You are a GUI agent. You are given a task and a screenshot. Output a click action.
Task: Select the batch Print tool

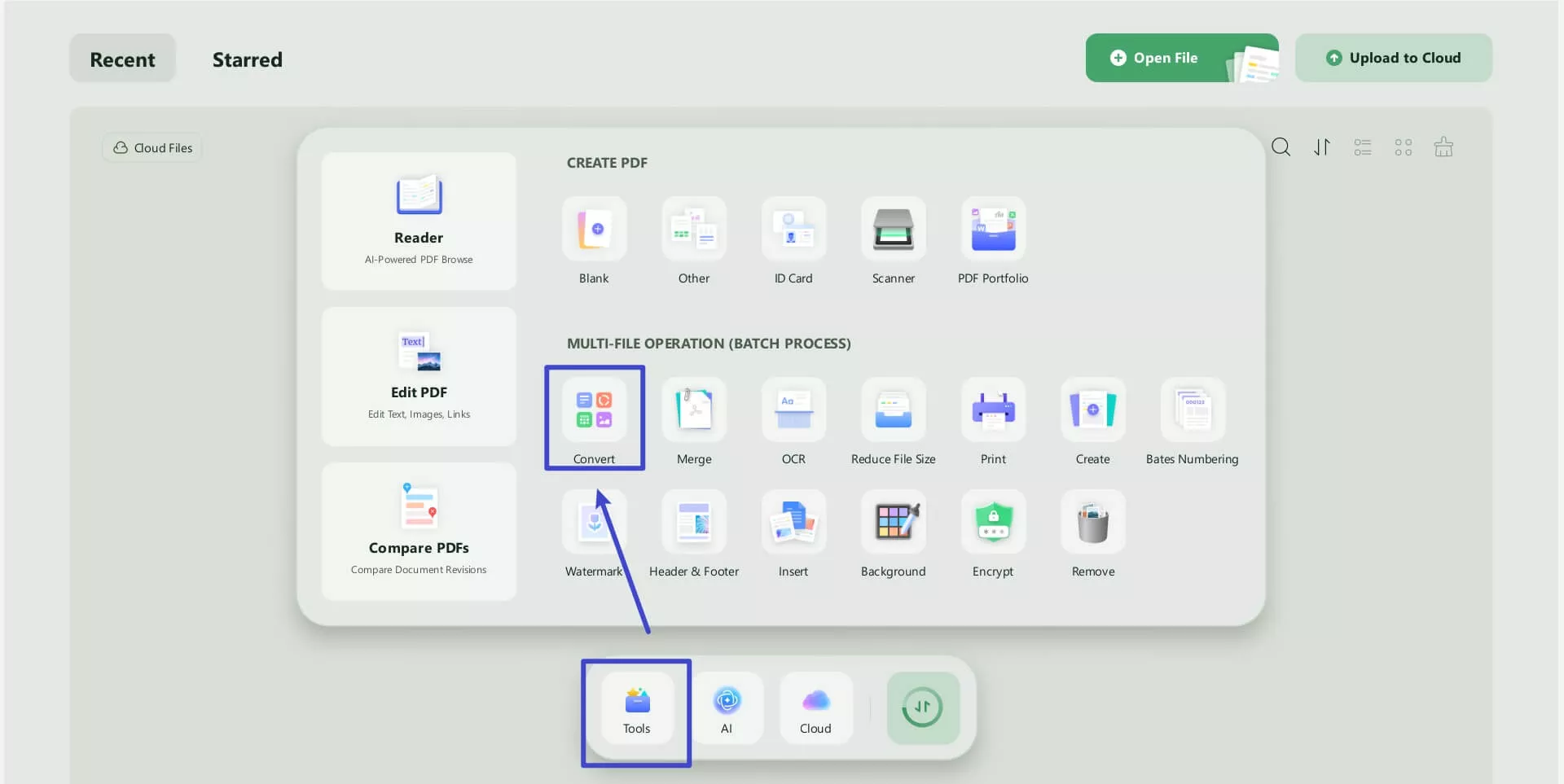tap(993, 418)
